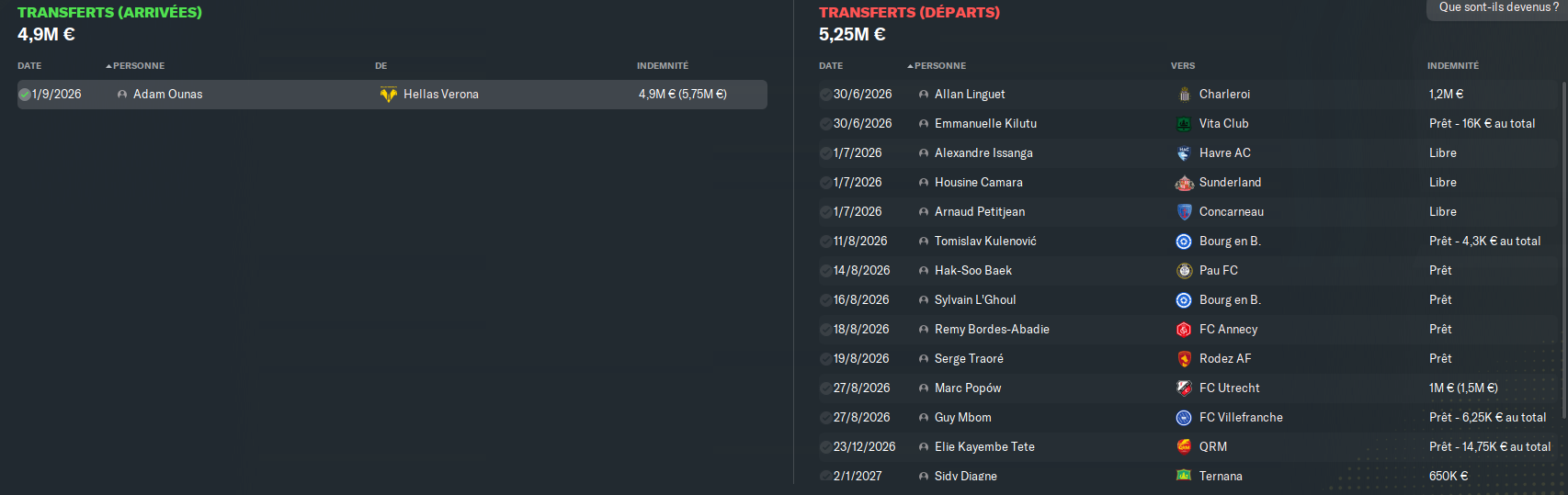Image resolution: width=1568 pixels, height=495 pixels.
Task: Toggle checkmark beside Marc Popów transfer
Action: coord(825,388)
